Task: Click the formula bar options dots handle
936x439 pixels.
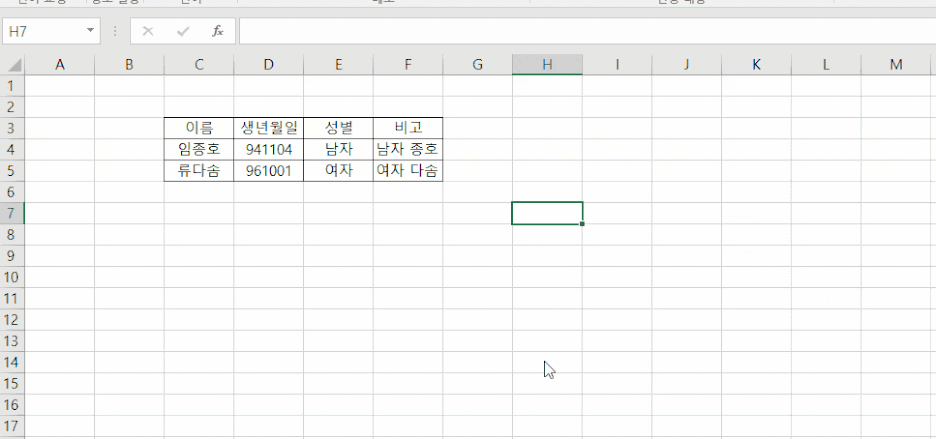Action: (115, 31)
